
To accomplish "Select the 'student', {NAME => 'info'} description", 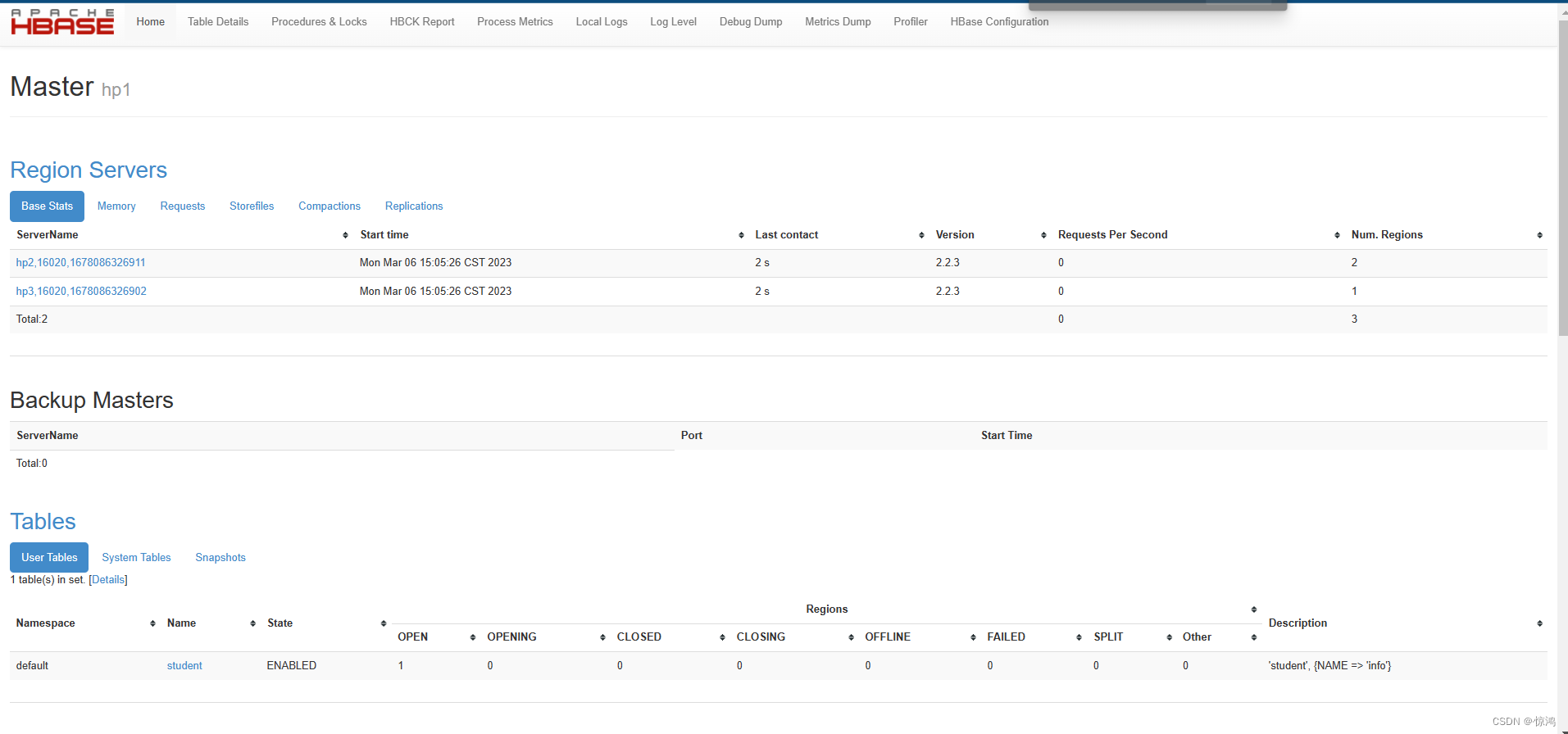I will pos(1329,666).
